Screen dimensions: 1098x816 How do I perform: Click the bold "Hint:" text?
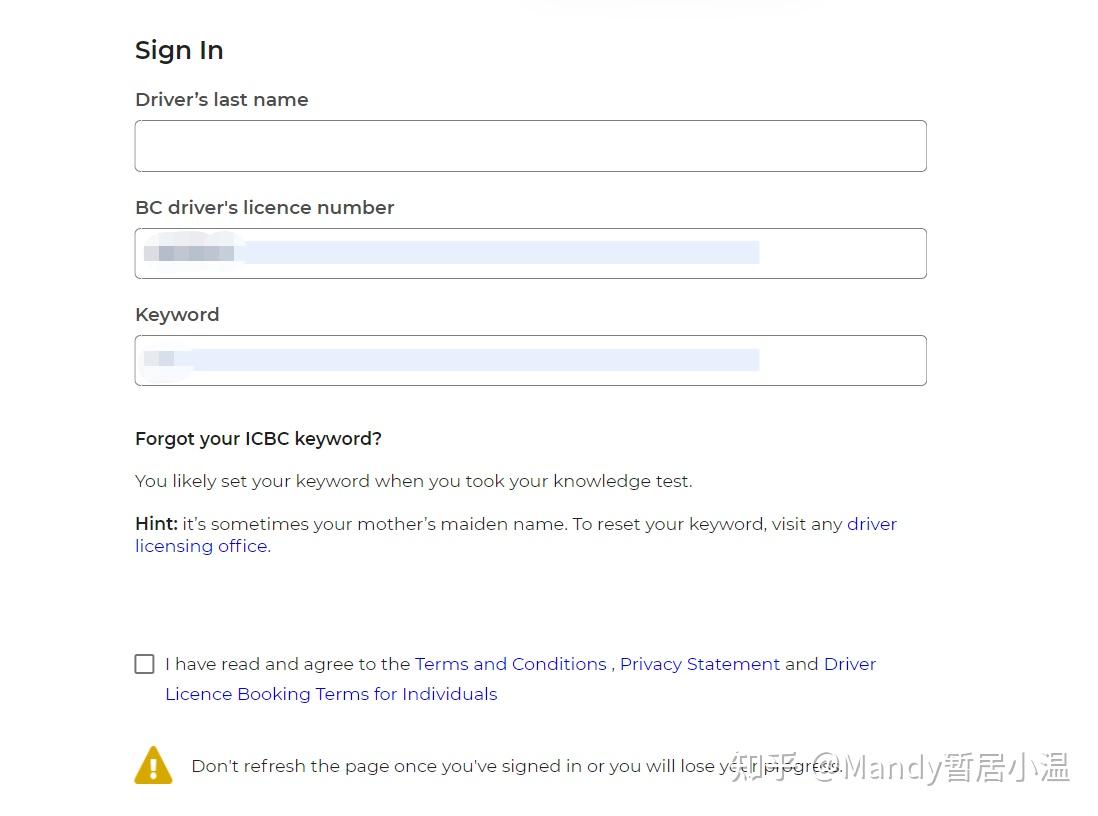156,524
